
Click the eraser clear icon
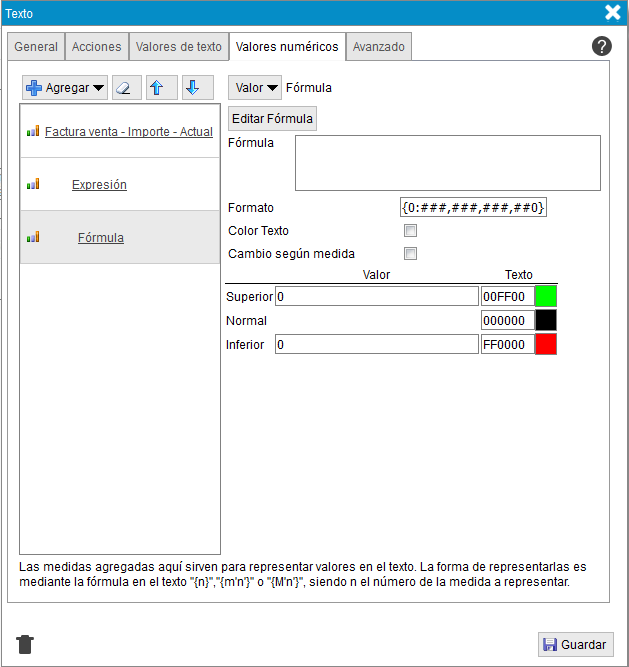click(x=126, y=88)
